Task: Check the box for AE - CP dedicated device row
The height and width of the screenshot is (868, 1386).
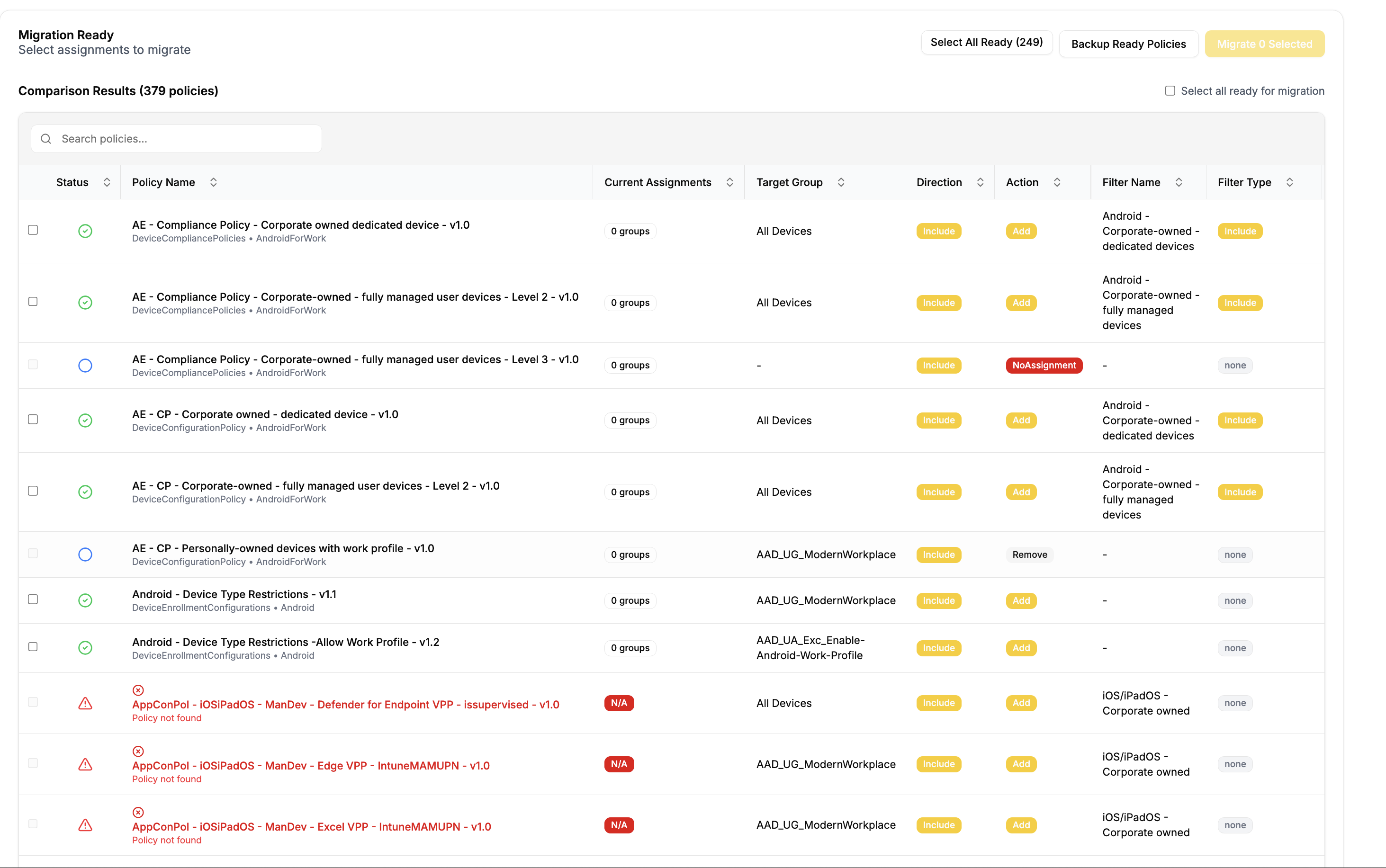Action: coord(33,420)
